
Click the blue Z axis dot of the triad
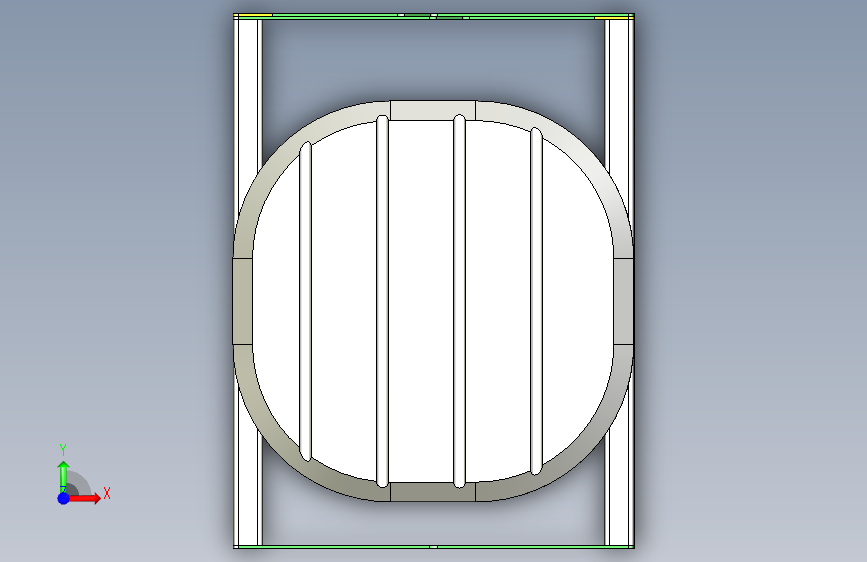pos(64,498)
